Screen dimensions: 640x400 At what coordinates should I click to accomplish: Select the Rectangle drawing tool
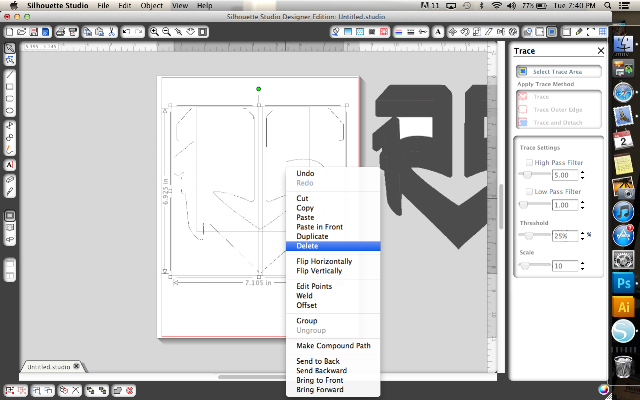pos(10,87)
